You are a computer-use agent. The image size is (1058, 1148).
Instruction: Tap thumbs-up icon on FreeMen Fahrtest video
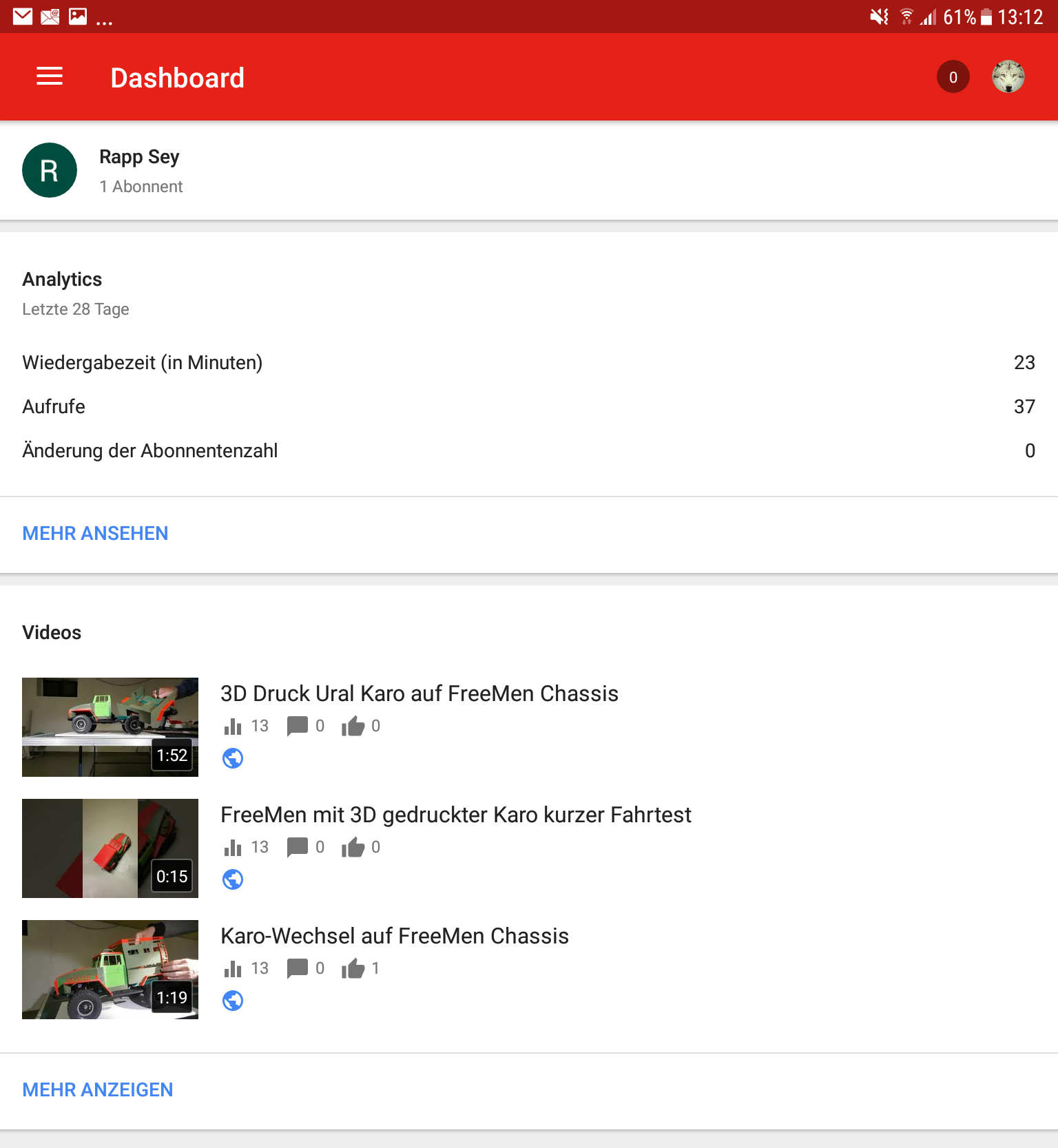coord(353,847)
